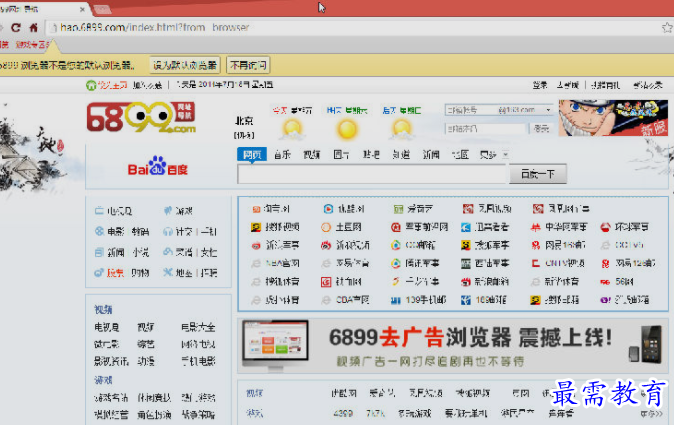Open the 6899去广告浏览器 banner ad
674x425 pixels.
[453, 346]
